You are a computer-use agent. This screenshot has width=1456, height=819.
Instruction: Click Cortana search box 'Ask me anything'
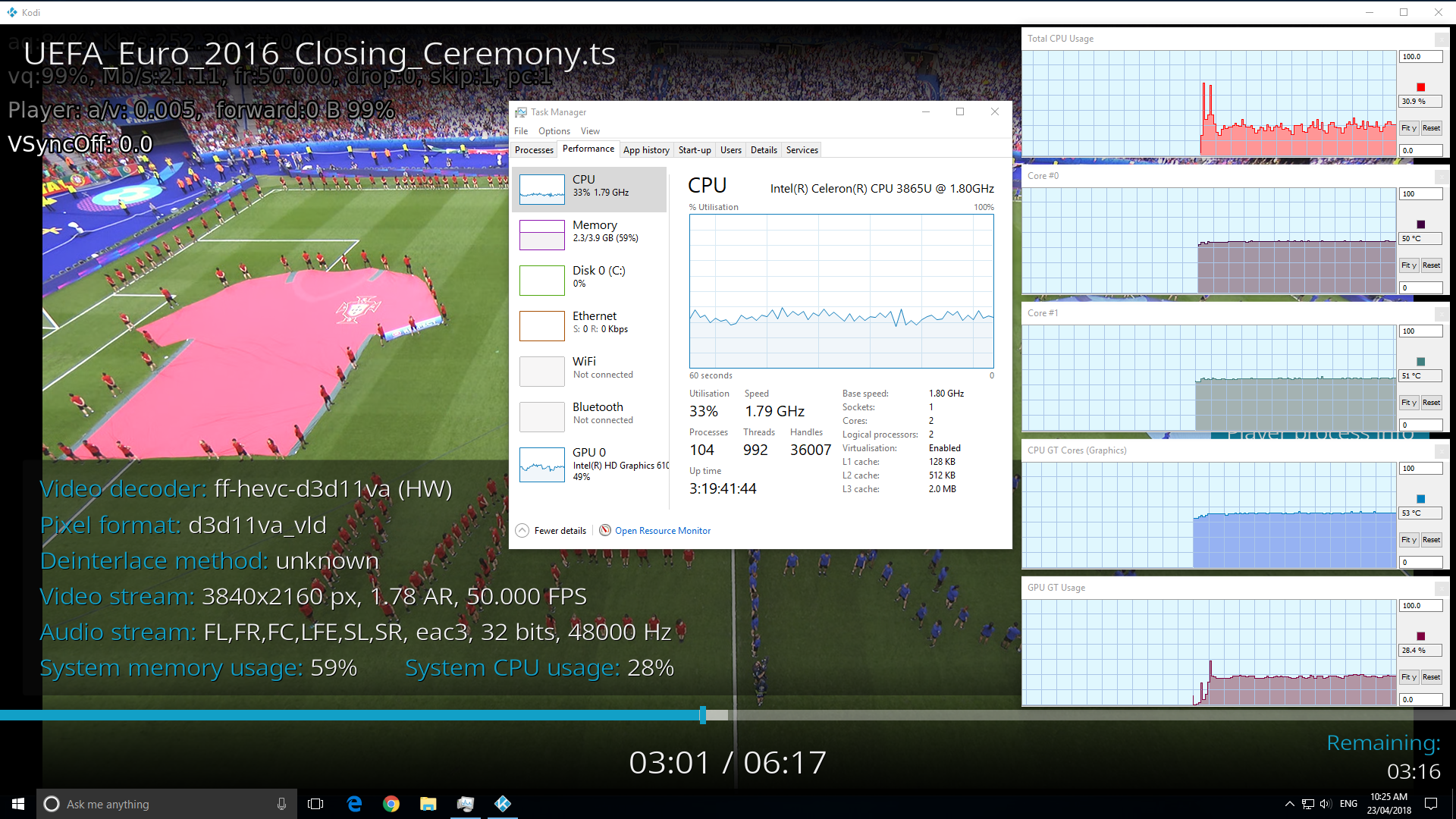165,804
